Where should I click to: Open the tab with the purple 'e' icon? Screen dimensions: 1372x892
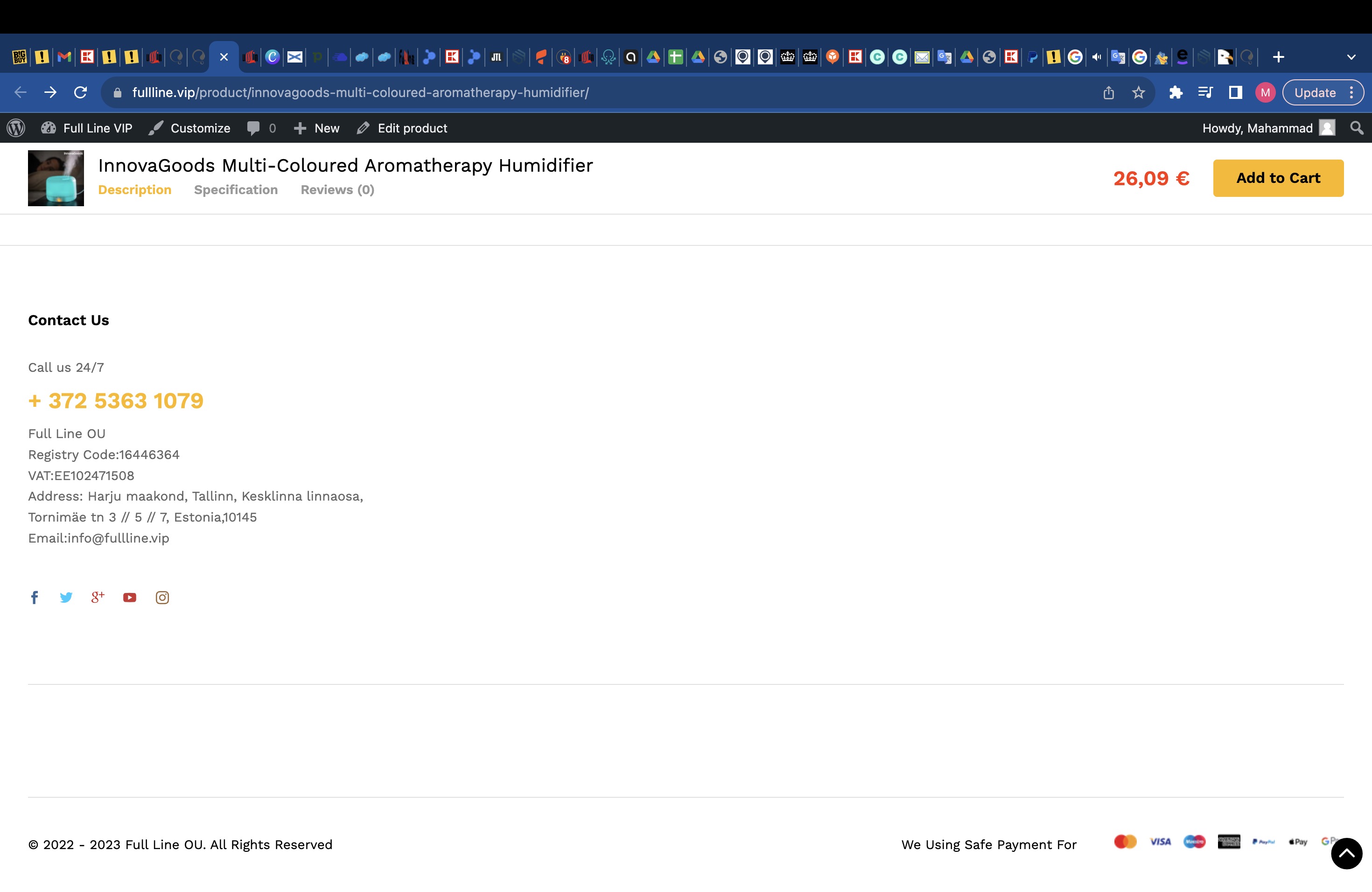click(1183, 57)
